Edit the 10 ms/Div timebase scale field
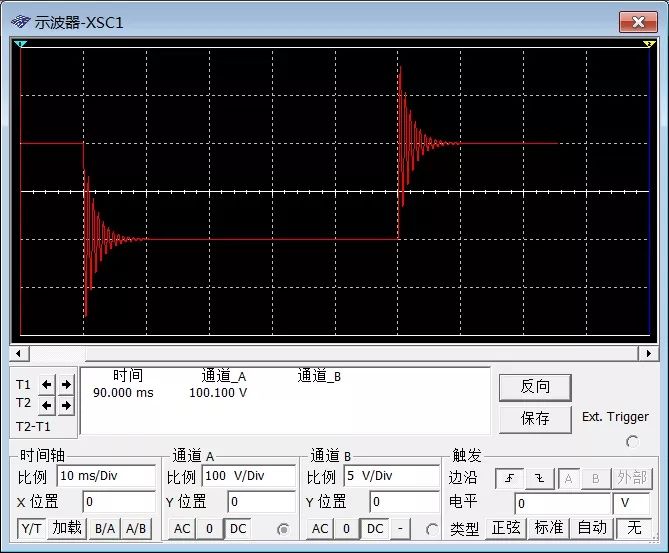The width and height of the screenshot is (669, 553). pos(106,476)
